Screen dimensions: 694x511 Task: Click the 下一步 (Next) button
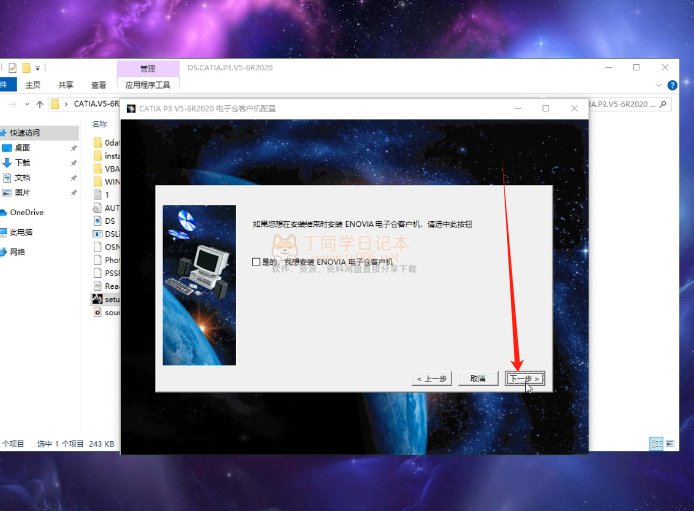[x=524, y=379]
